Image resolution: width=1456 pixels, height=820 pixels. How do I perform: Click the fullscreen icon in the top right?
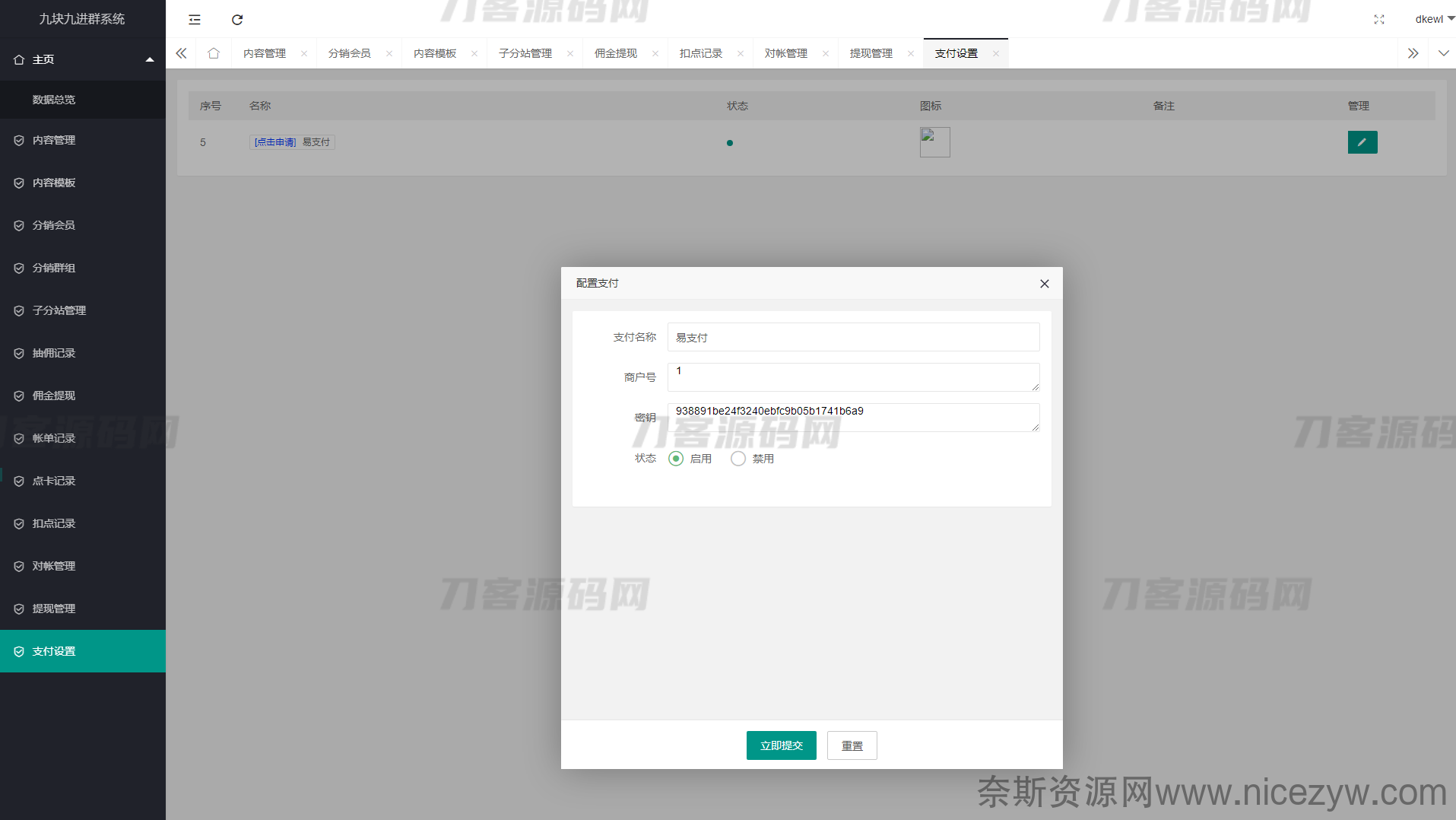point(1379,20)
